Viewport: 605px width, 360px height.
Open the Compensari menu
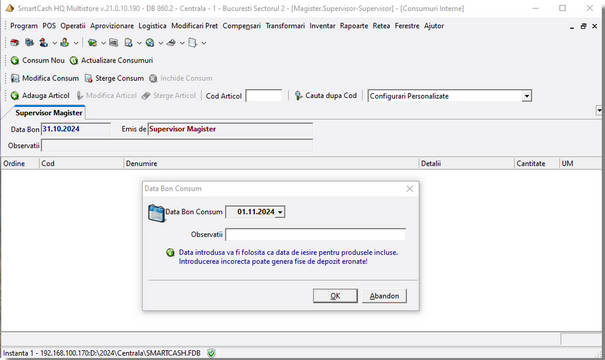pyautogui.click(x=242, y=26)
